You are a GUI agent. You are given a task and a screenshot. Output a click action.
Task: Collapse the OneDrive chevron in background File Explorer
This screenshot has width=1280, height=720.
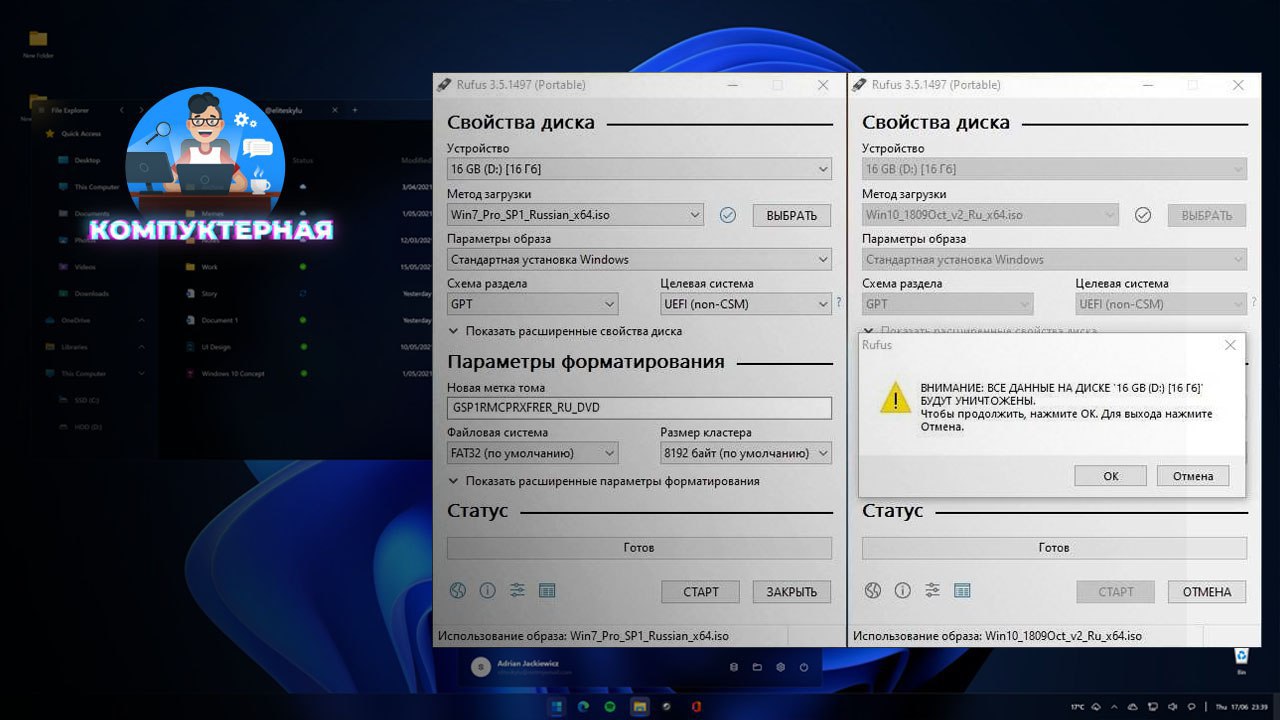tap(141, 320)
